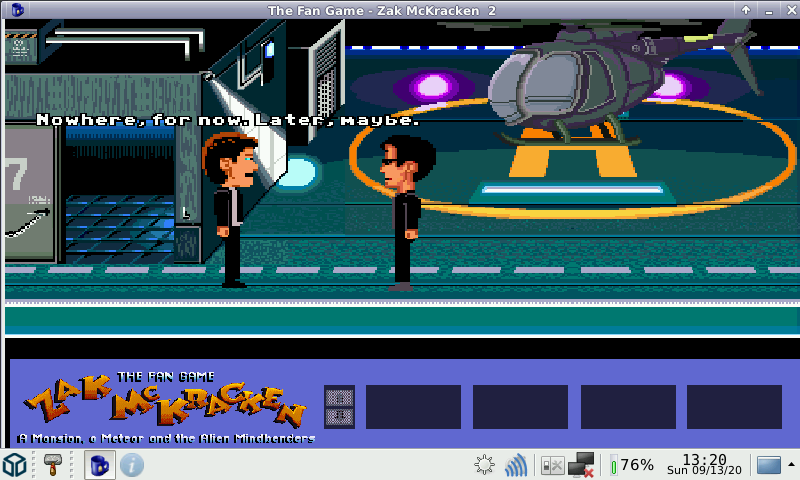Open the Wi-Fi signal icon in tray
The image size is (800, 480).
click(515, 465)
